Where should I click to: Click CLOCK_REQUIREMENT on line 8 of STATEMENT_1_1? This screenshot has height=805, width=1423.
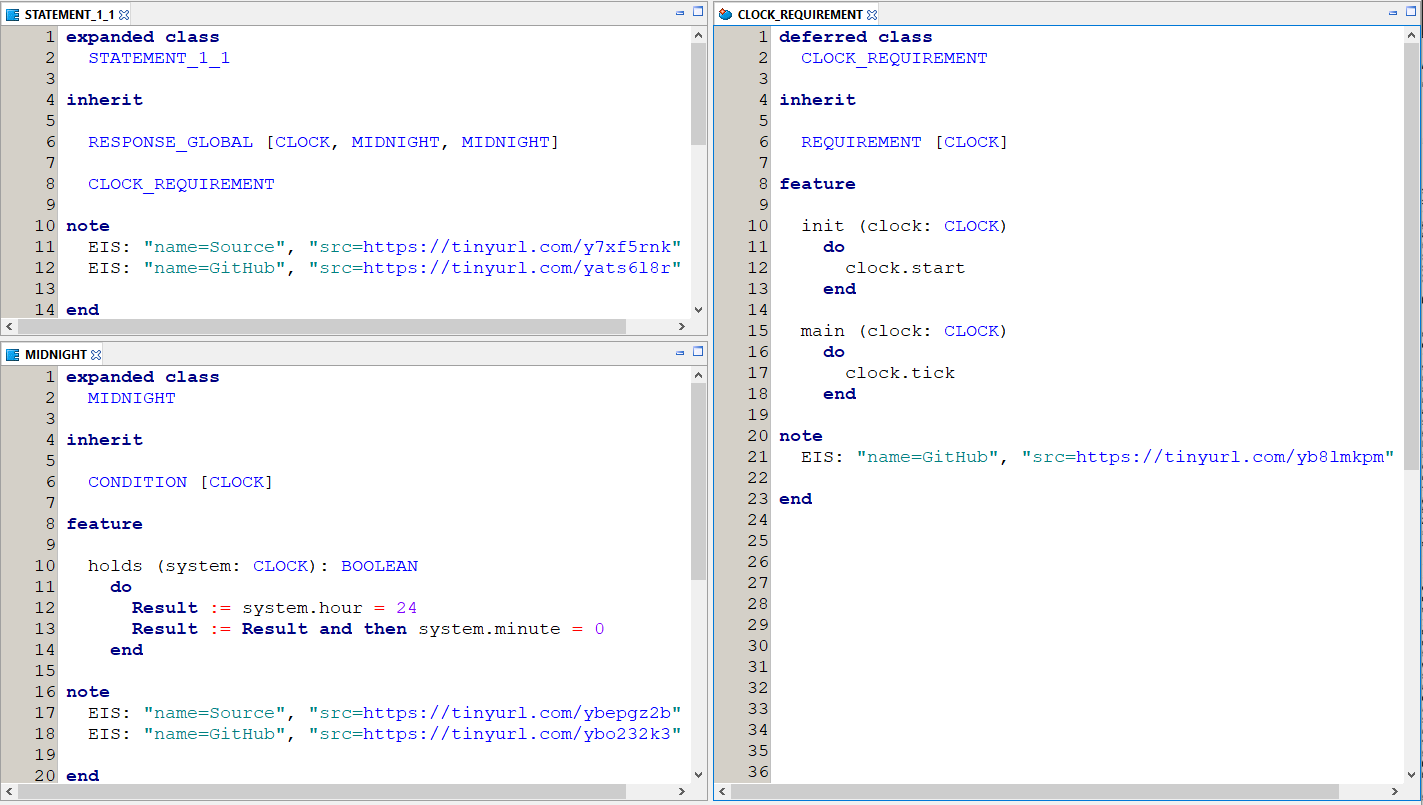[181, 184]
